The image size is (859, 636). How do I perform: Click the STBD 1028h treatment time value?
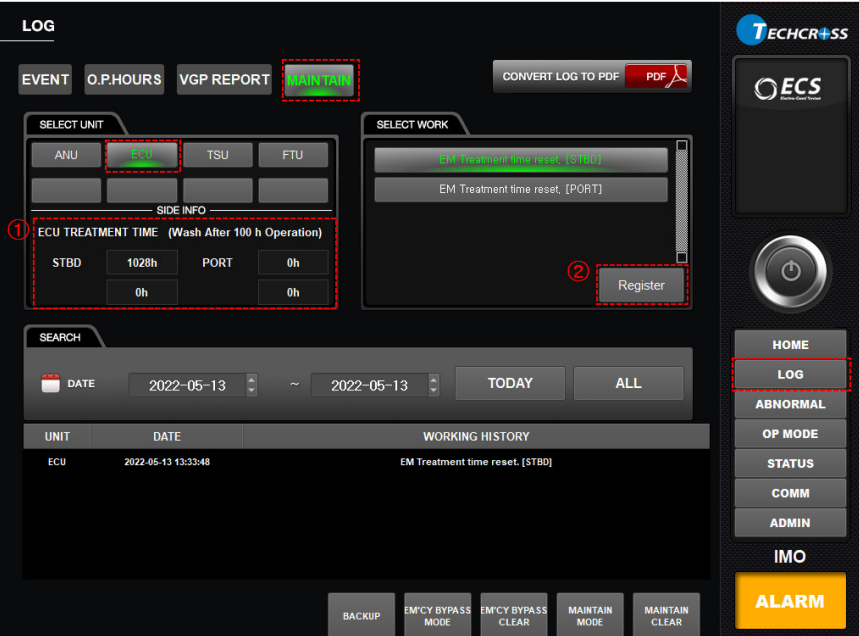click(x=142, y=262)
